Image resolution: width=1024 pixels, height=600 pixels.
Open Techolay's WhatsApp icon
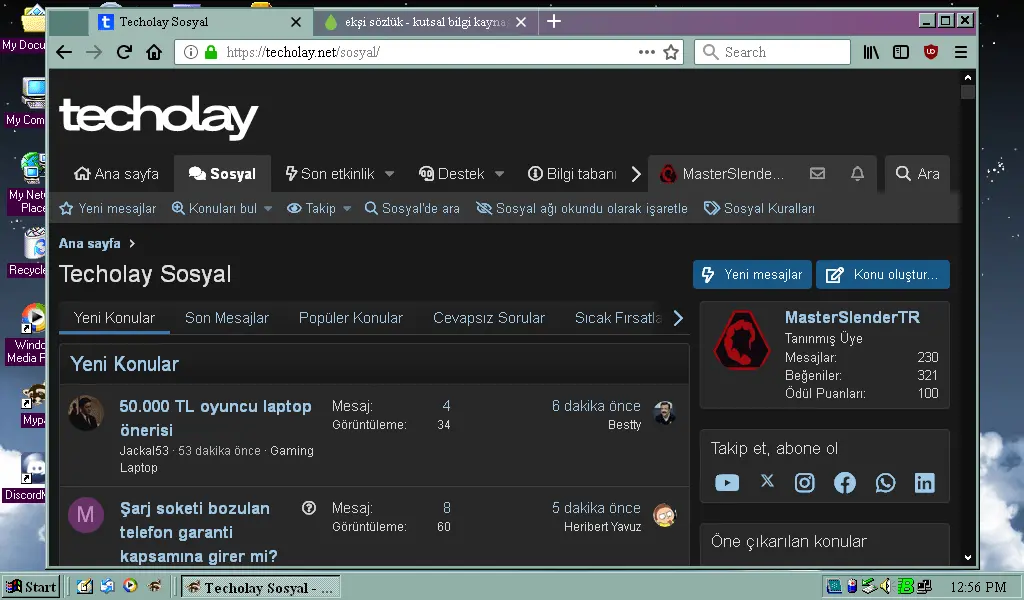tap(886, 483)
